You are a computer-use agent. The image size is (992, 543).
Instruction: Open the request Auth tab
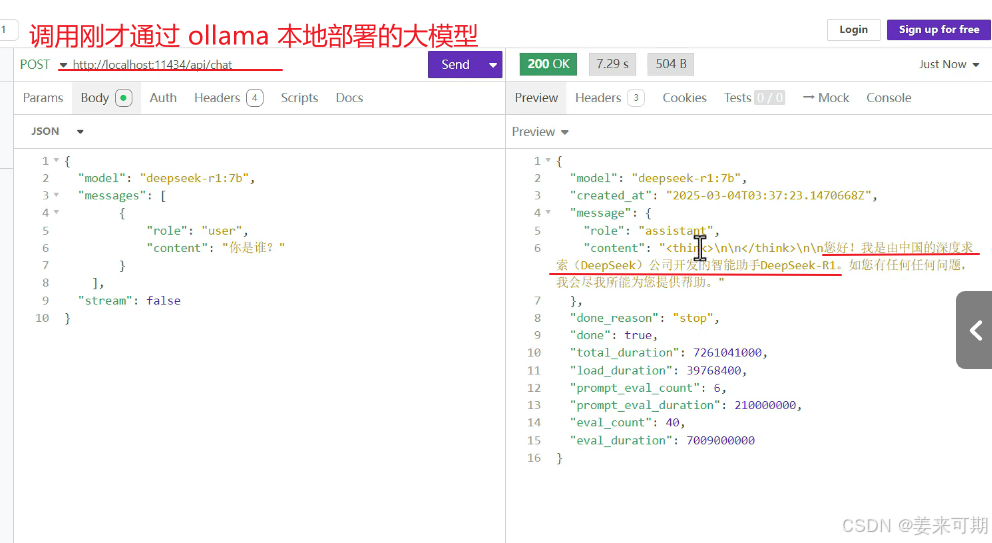pos(163,98)
